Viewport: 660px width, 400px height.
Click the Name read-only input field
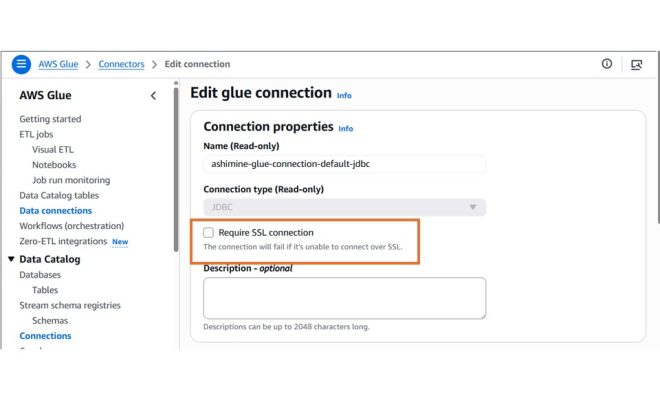[345, 163]
